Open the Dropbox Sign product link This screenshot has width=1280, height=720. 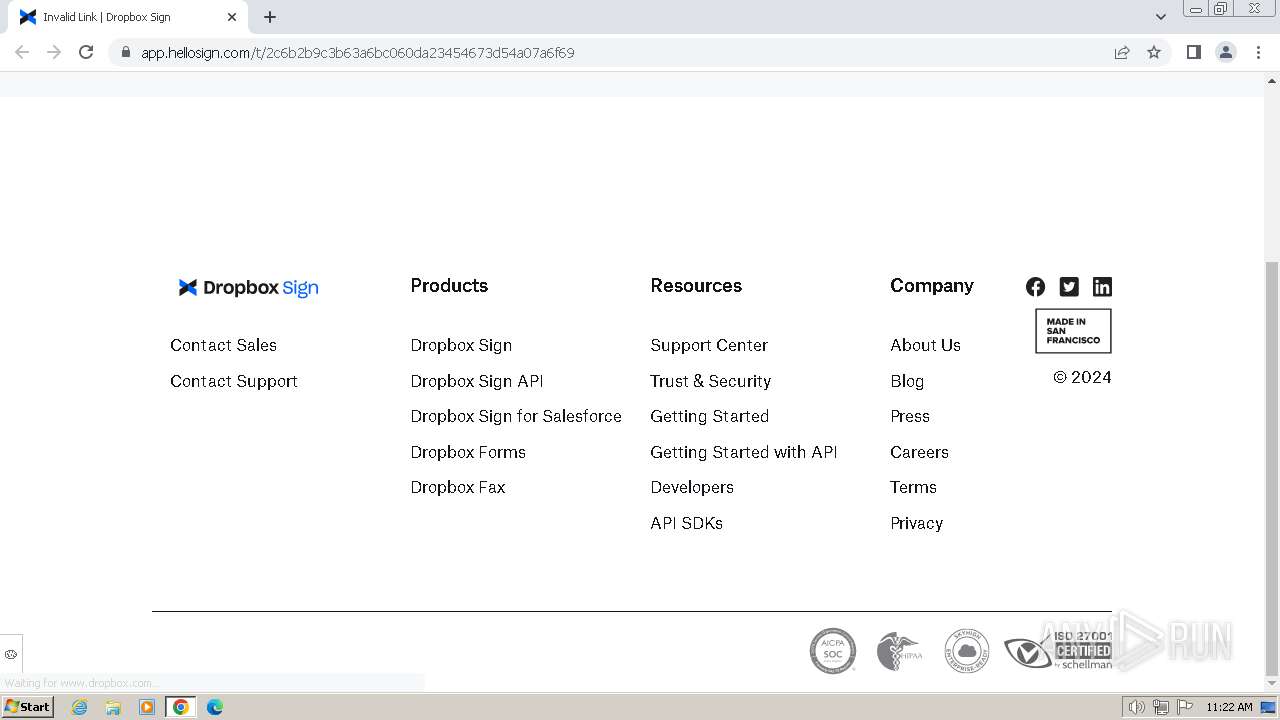[461, 345]
